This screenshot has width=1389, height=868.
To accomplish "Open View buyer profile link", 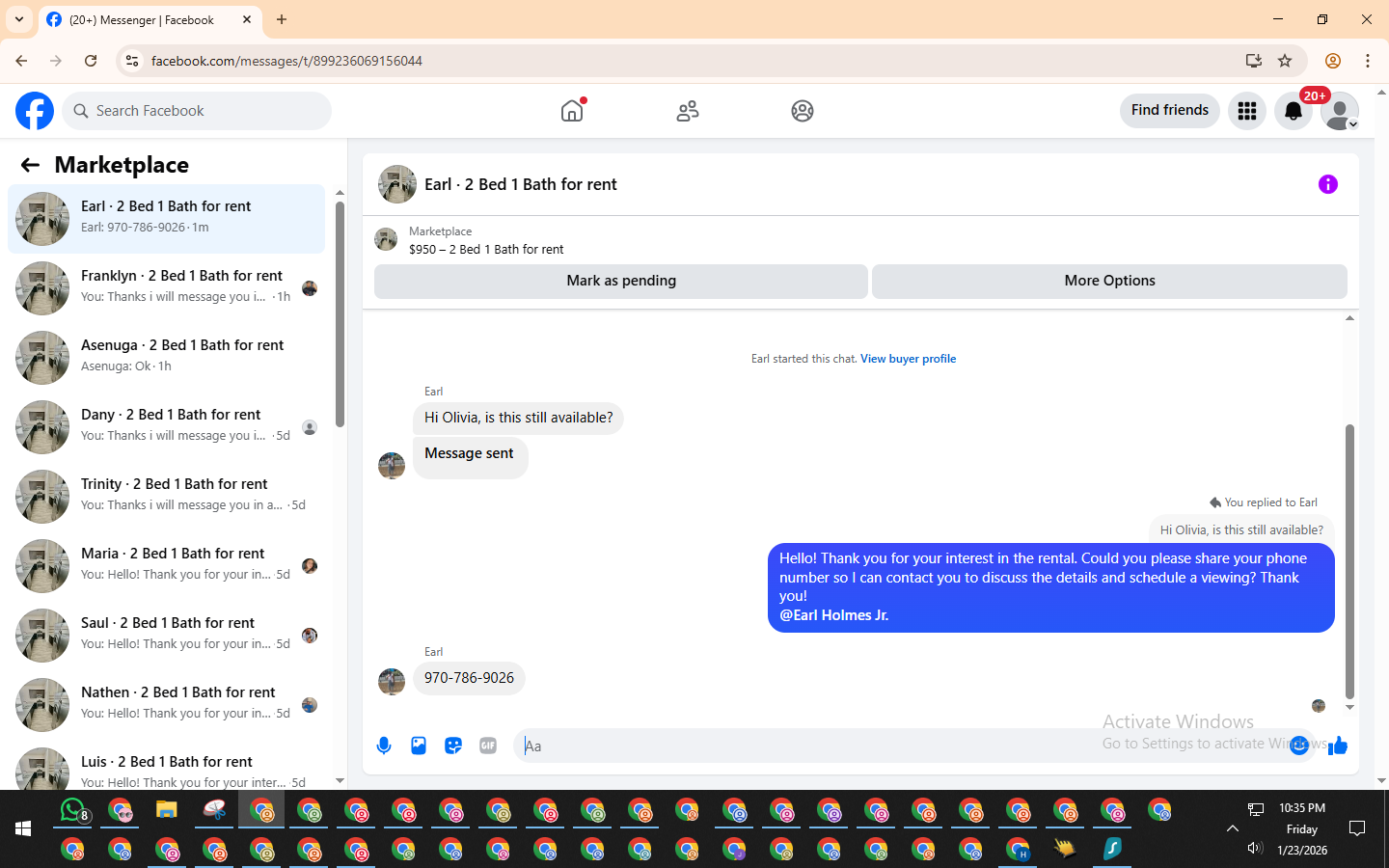I will (x=908, y=359).
